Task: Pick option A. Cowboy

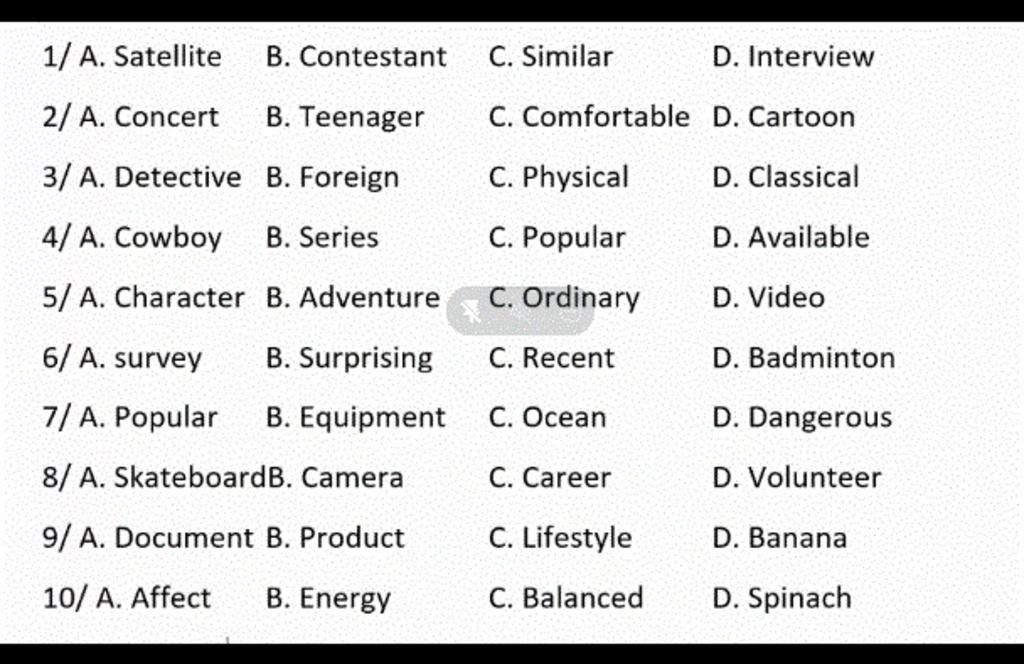Action: pyautogui.click(x=150, y=238)
